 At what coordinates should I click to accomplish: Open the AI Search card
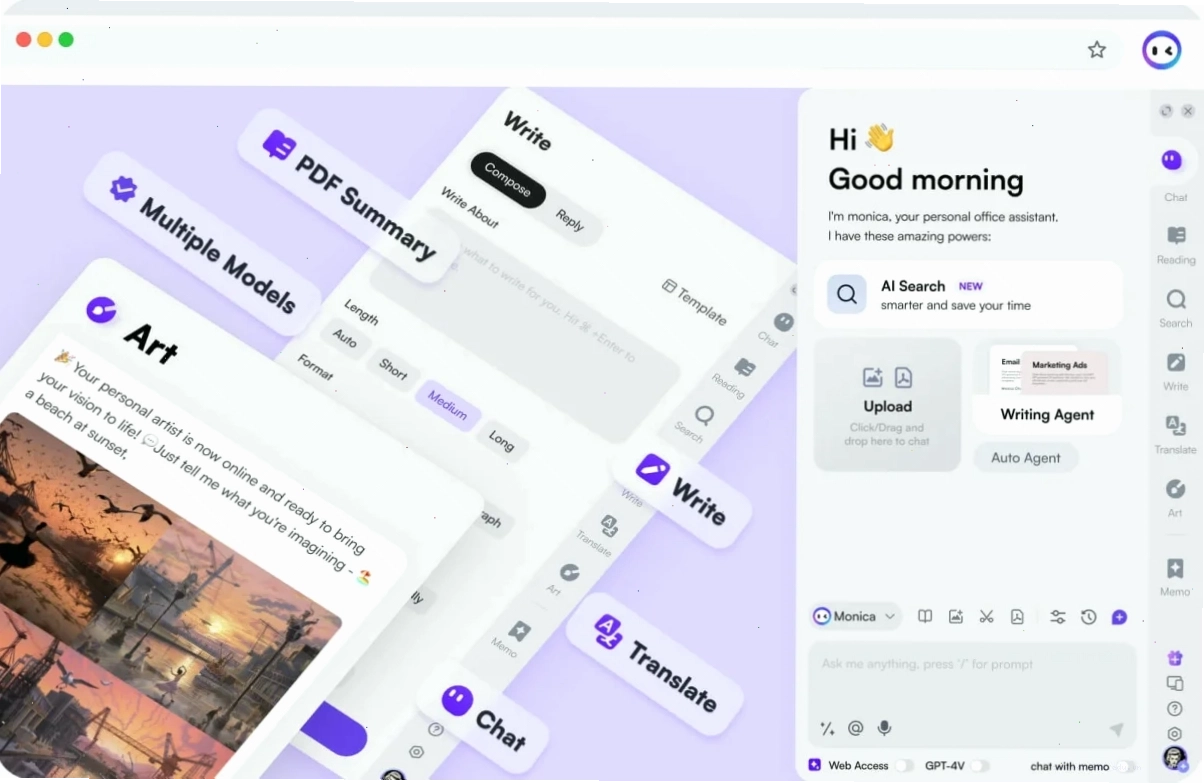(968, 295)
